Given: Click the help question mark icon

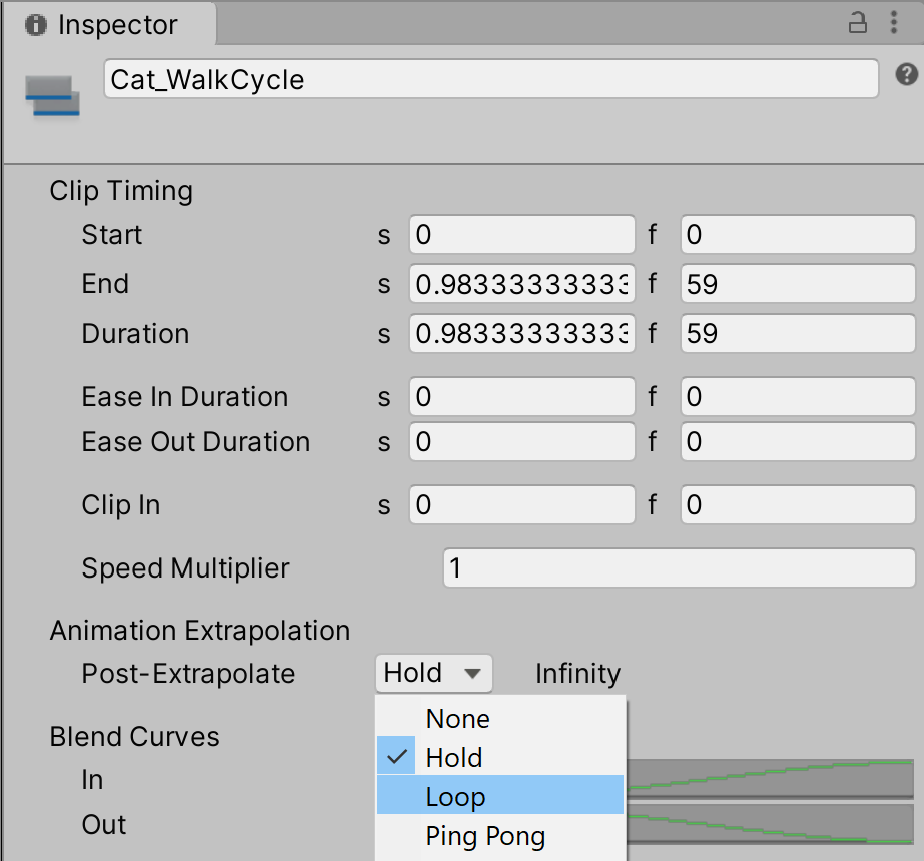Looking at the screenshot, I should pos(906,74).
